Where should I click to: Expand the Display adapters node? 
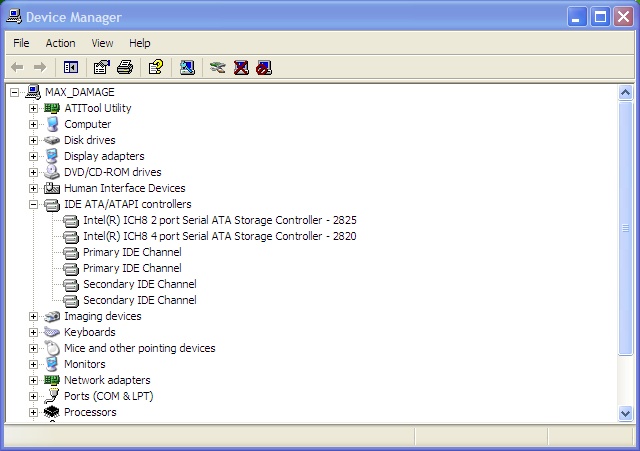[x=33, y=156]
